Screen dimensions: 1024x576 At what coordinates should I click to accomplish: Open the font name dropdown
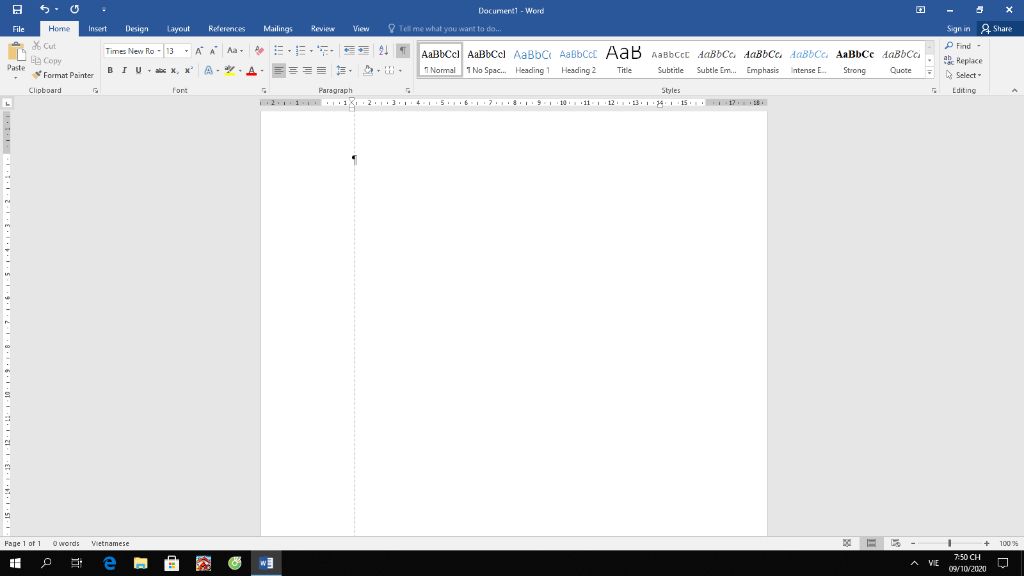pyautogui.click(x=159, y=51)
